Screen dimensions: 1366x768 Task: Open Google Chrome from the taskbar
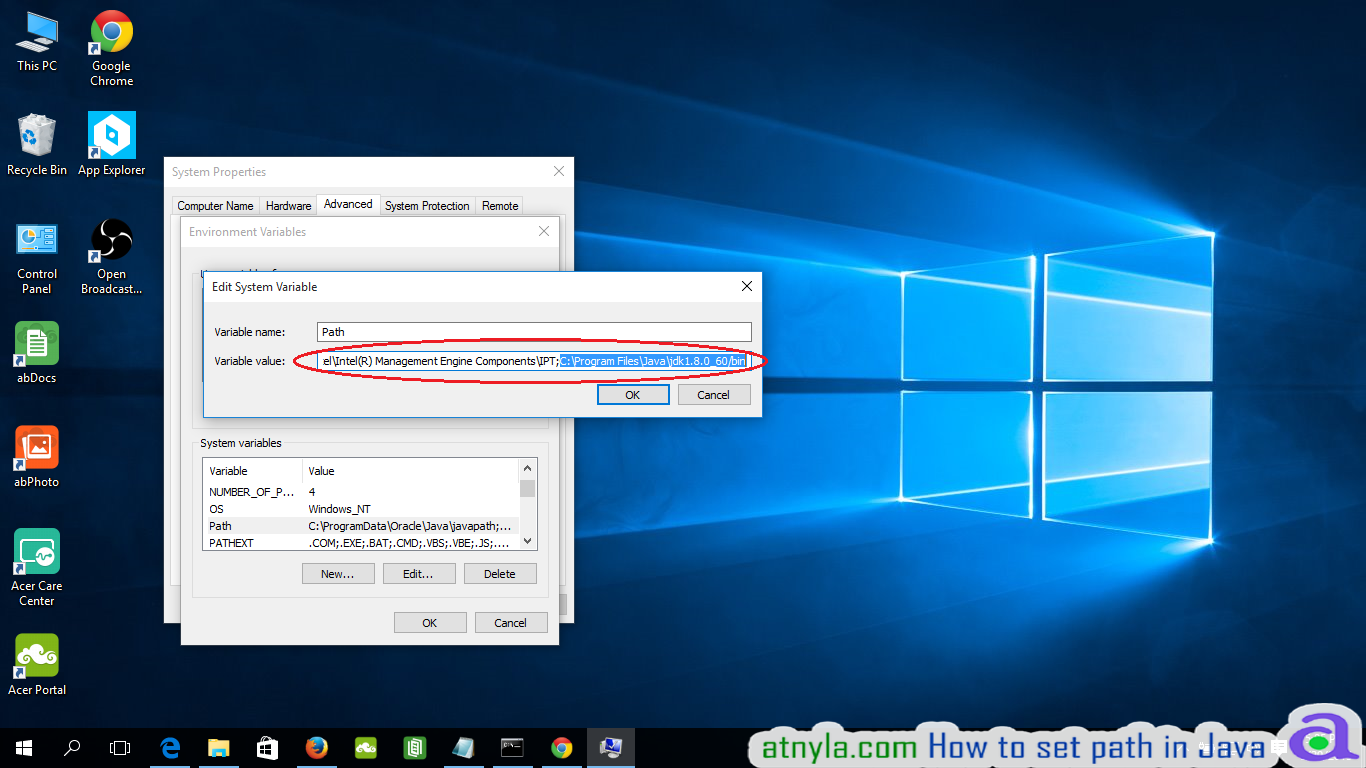(x=561, y=747)
